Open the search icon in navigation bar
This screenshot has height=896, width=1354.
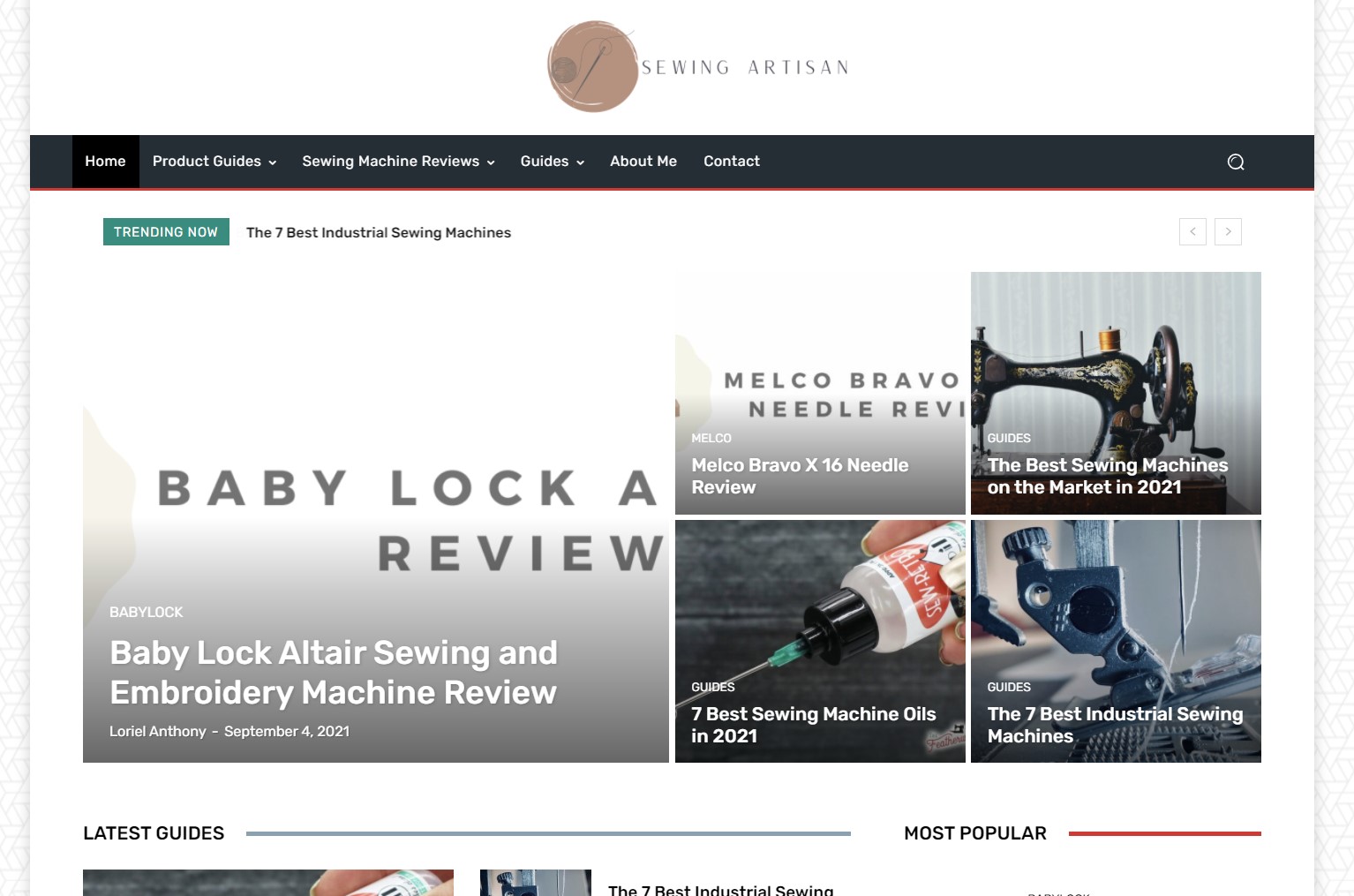click(x=1236, y=162)
